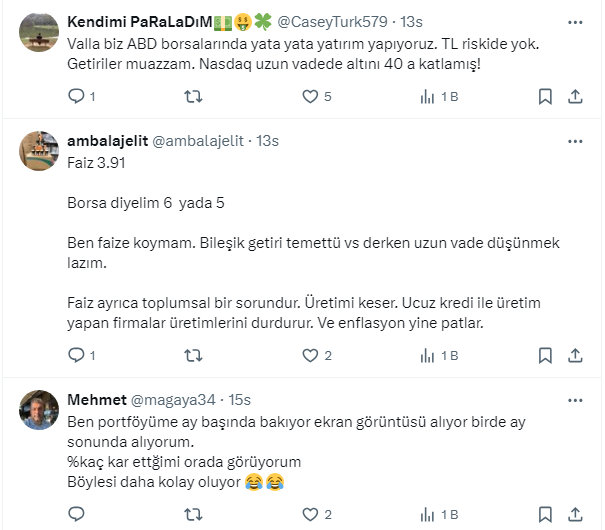Retweet the Kendimi PaRaLaDıM post
This screenshot has height=530, width=605.
tap(195, 97)
